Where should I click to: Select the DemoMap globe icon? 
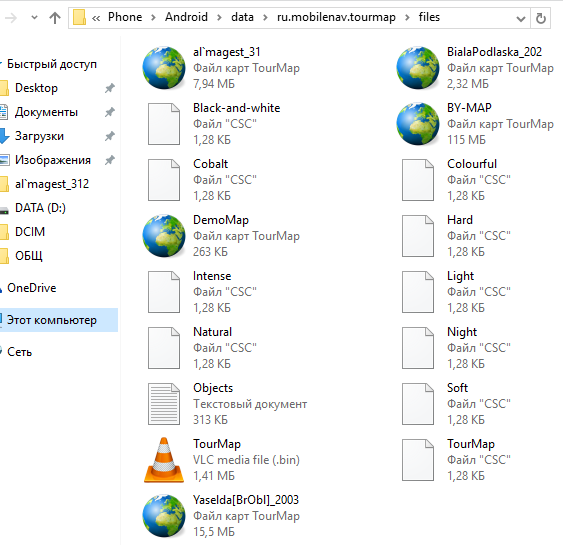164,236
